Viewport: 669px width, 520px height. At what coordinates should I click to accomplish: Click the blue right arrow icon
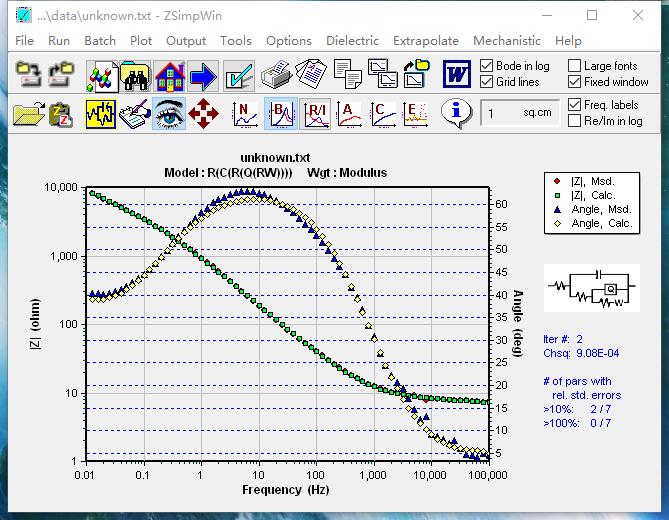click(203, 75)
